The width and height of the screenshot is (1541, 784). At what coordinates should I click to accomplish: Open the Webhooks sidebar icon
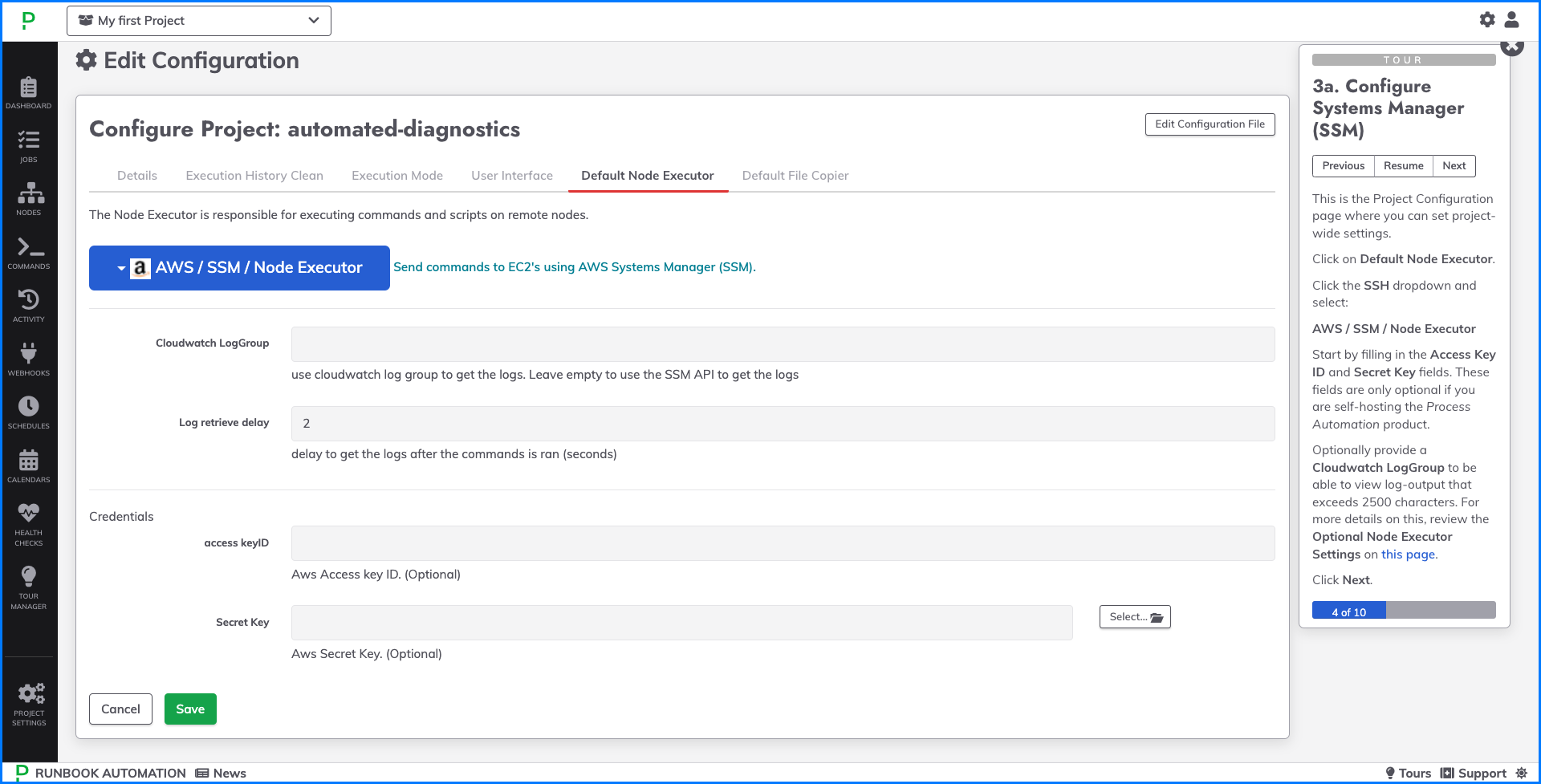pyautogui.click(x=29, y=360)
